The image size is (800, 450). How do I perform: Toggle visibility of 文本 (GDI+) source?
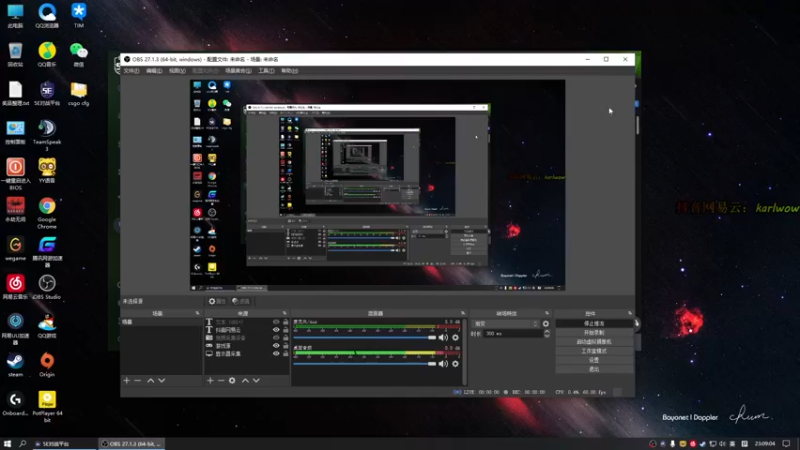(x=276, y=322)
